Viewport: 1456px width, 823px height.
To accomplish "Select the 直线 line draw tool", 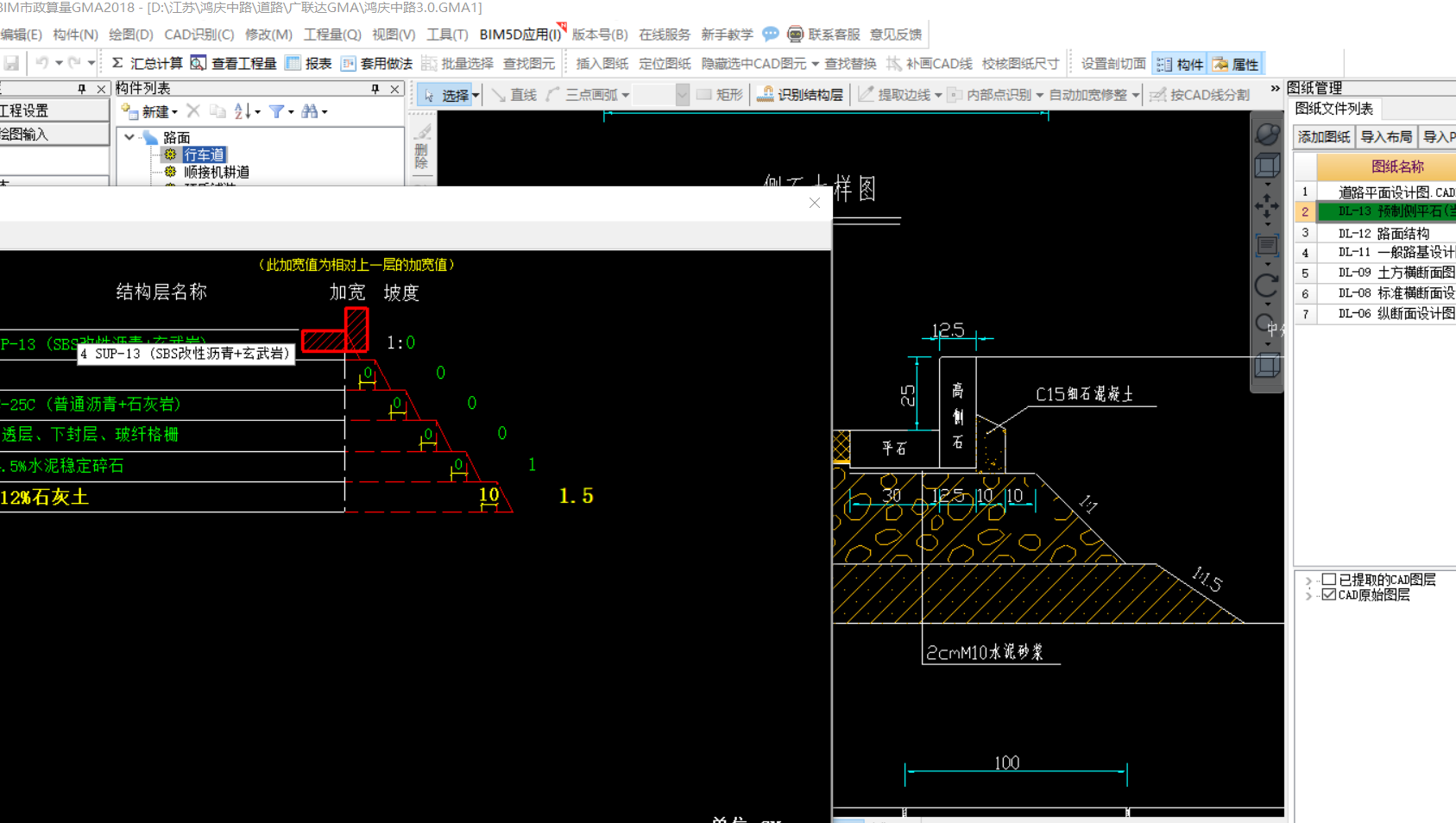I will [x=514, y=95].
